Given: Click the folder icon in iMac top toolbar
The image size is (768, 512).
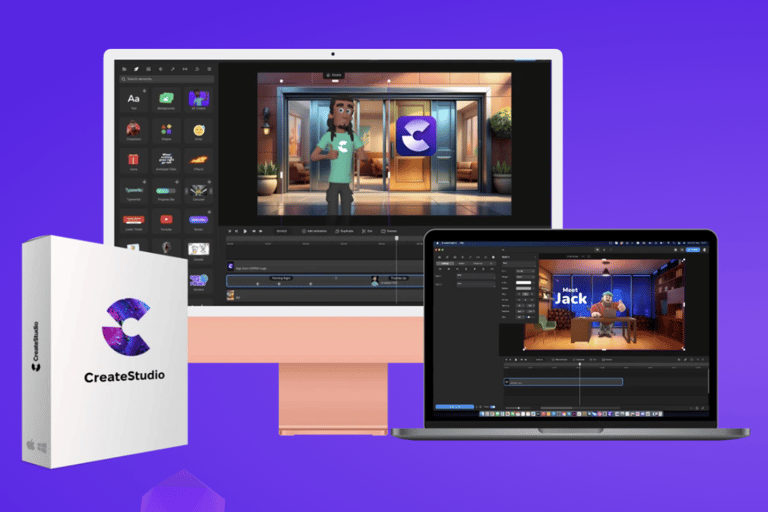Looking at the screenshot, I should point(124,69).
